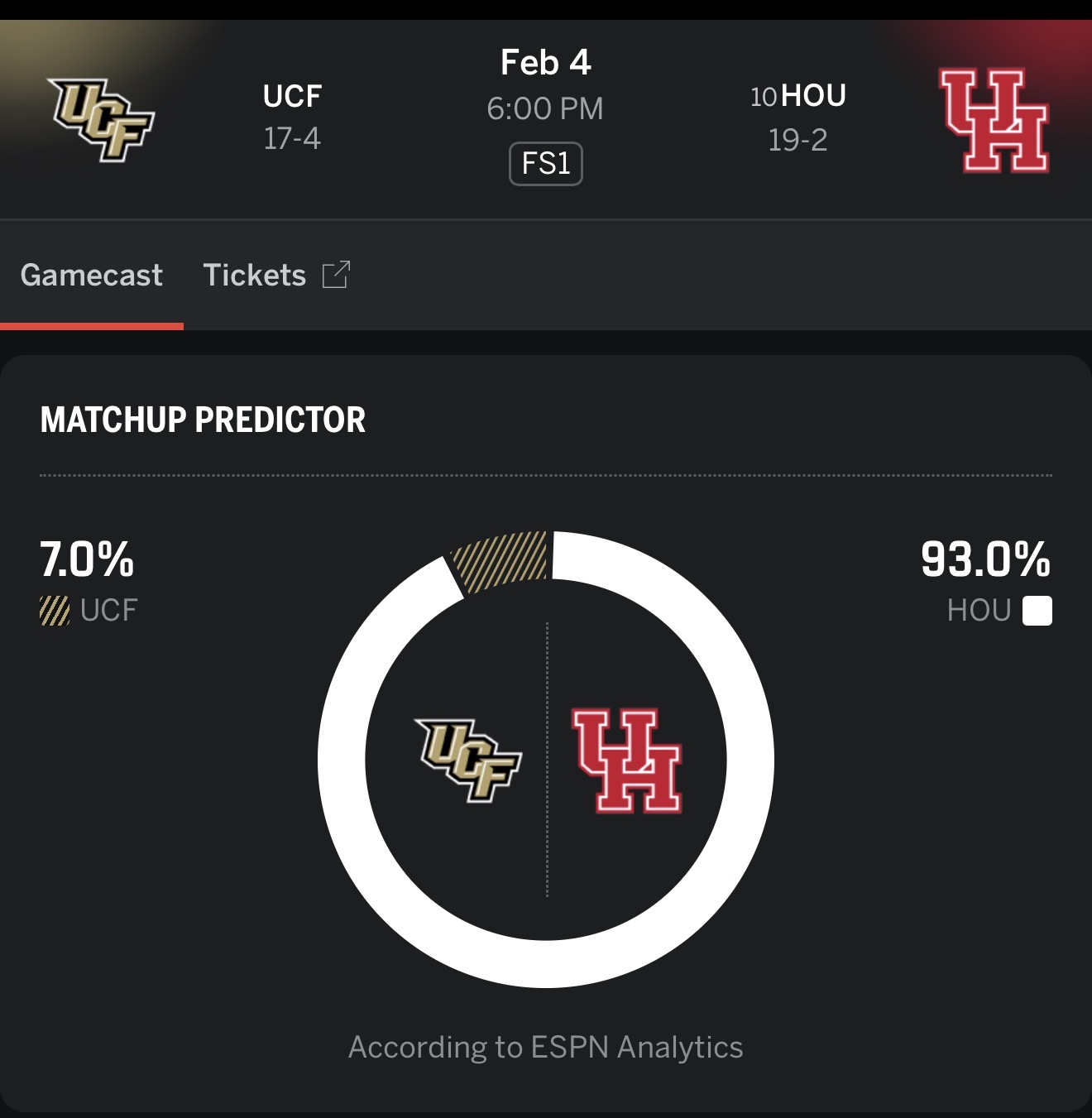Tap the Feb 4 game date
1092x1118 pixels.
tap(545, 63)
